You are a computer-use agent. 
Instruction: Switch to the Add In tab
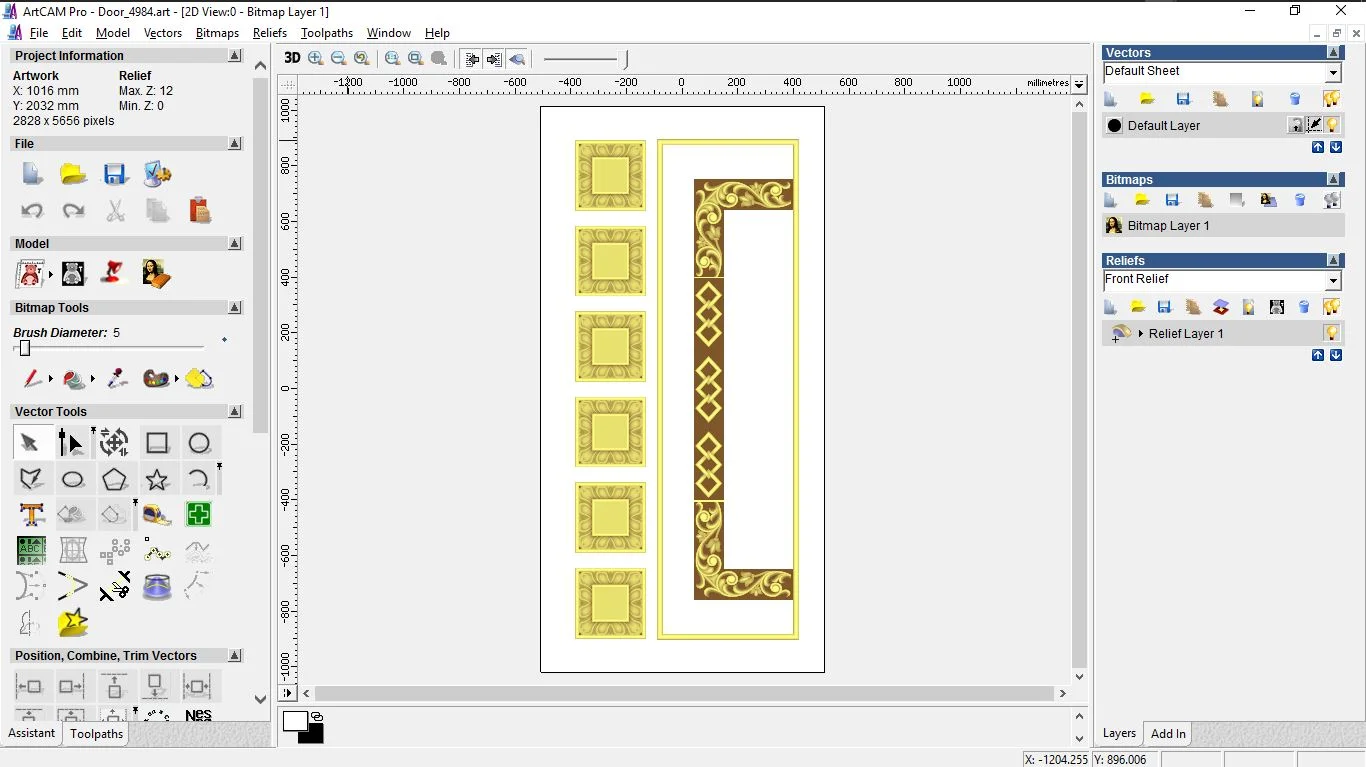tap(1168, 733)
